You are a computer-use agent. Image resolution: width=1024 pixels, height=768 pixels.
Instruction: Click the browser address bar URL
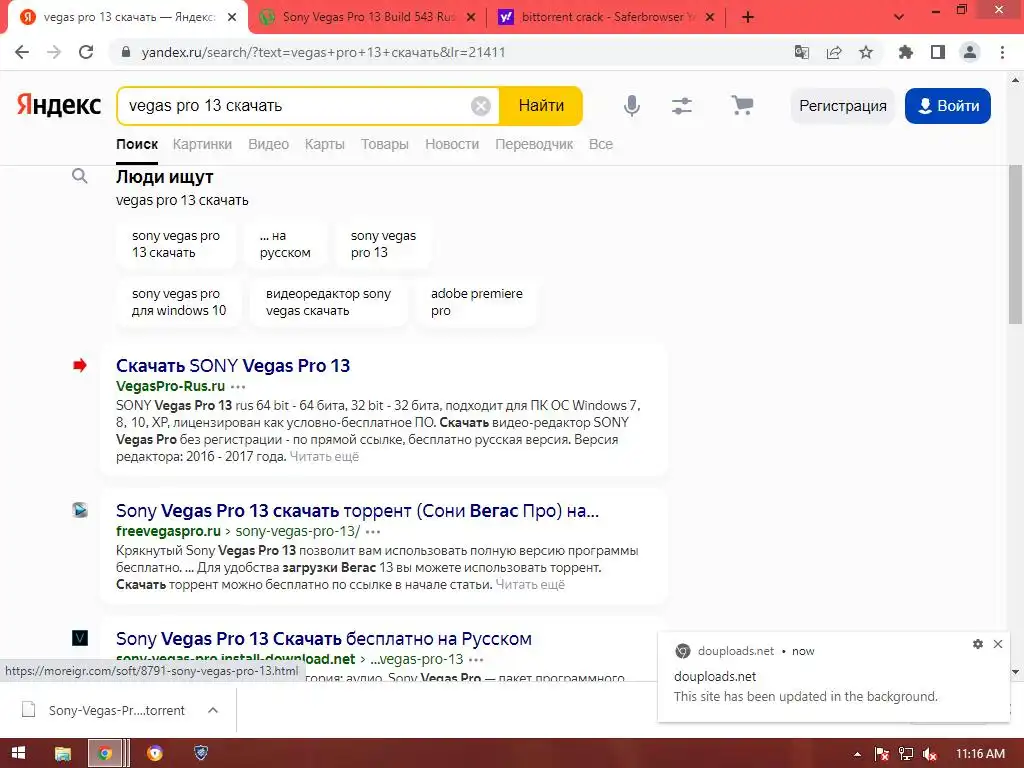point(323,52)
